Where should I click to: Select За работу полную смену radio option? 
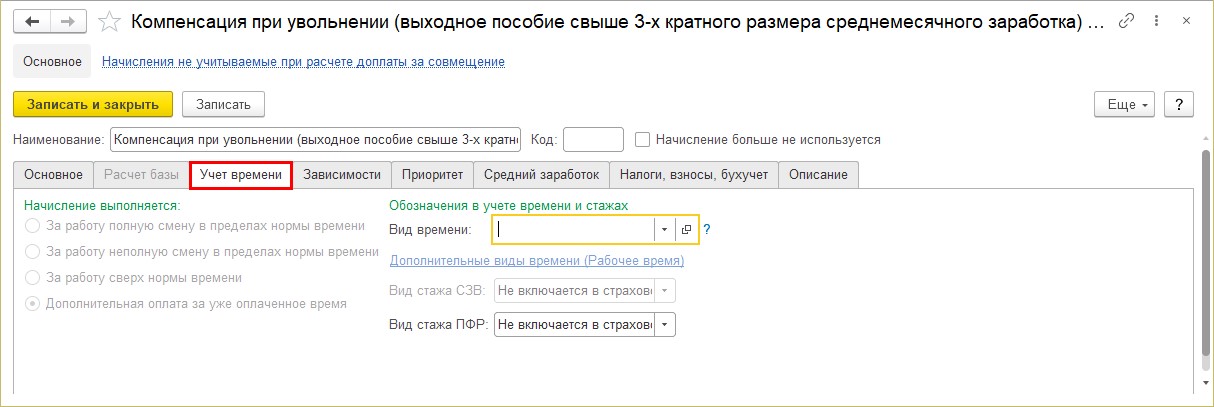tap(33, 226)
